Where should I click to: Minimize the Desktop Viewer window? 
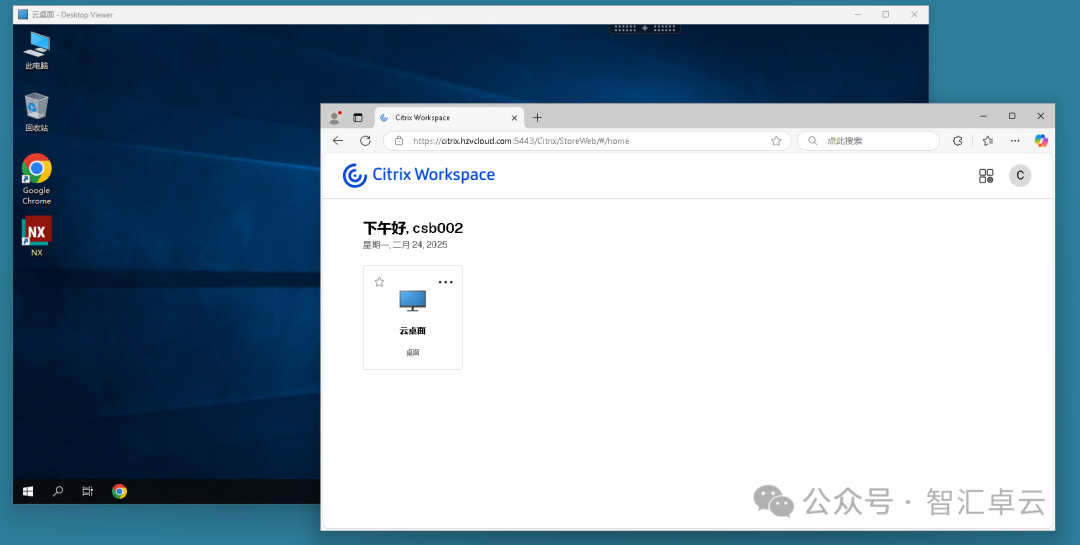tap(858, 14)
